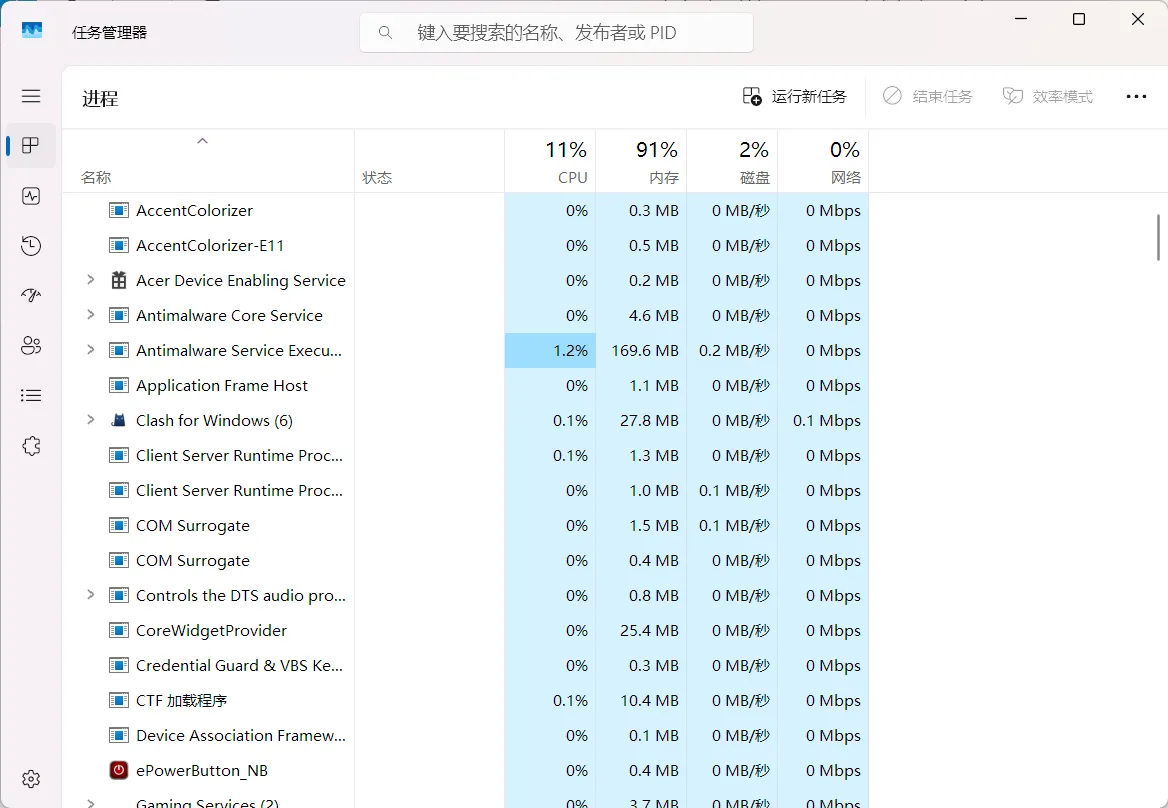
Task: Click the three-dot more options button
Action: click(1136, 97)
